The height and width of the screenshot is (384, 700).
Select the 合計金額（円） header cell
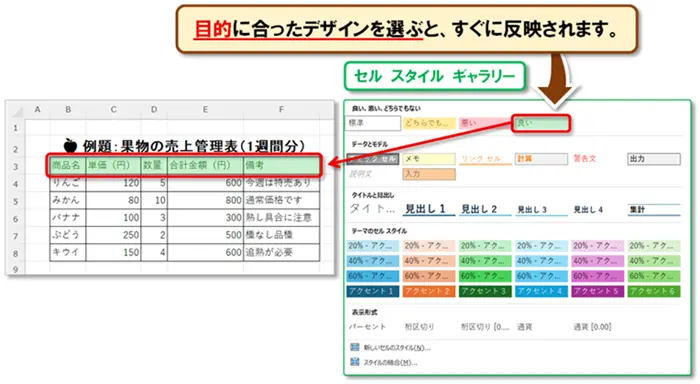click(205, 165)
